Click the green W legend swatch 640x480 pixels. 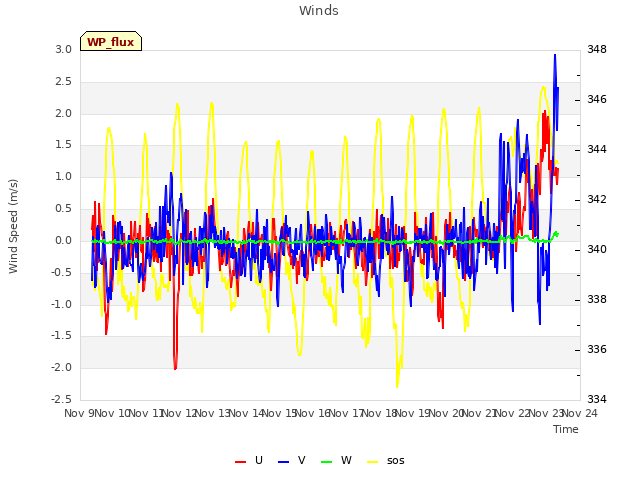327,462
